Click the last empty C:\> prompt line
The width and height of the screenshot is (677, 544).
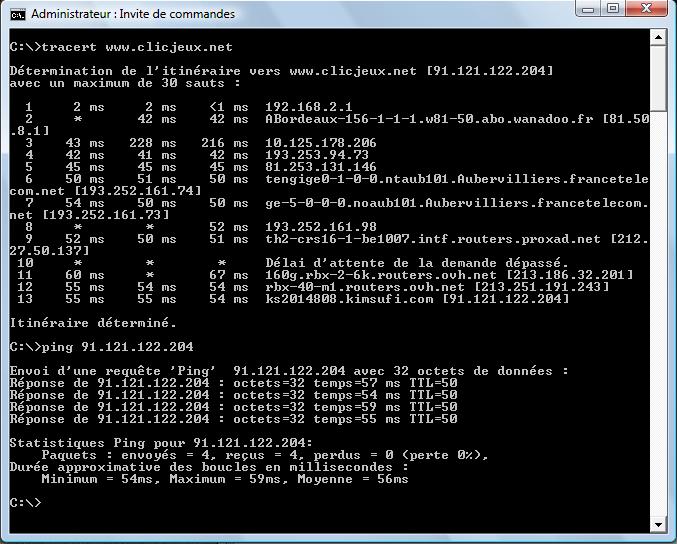(25, 502)
